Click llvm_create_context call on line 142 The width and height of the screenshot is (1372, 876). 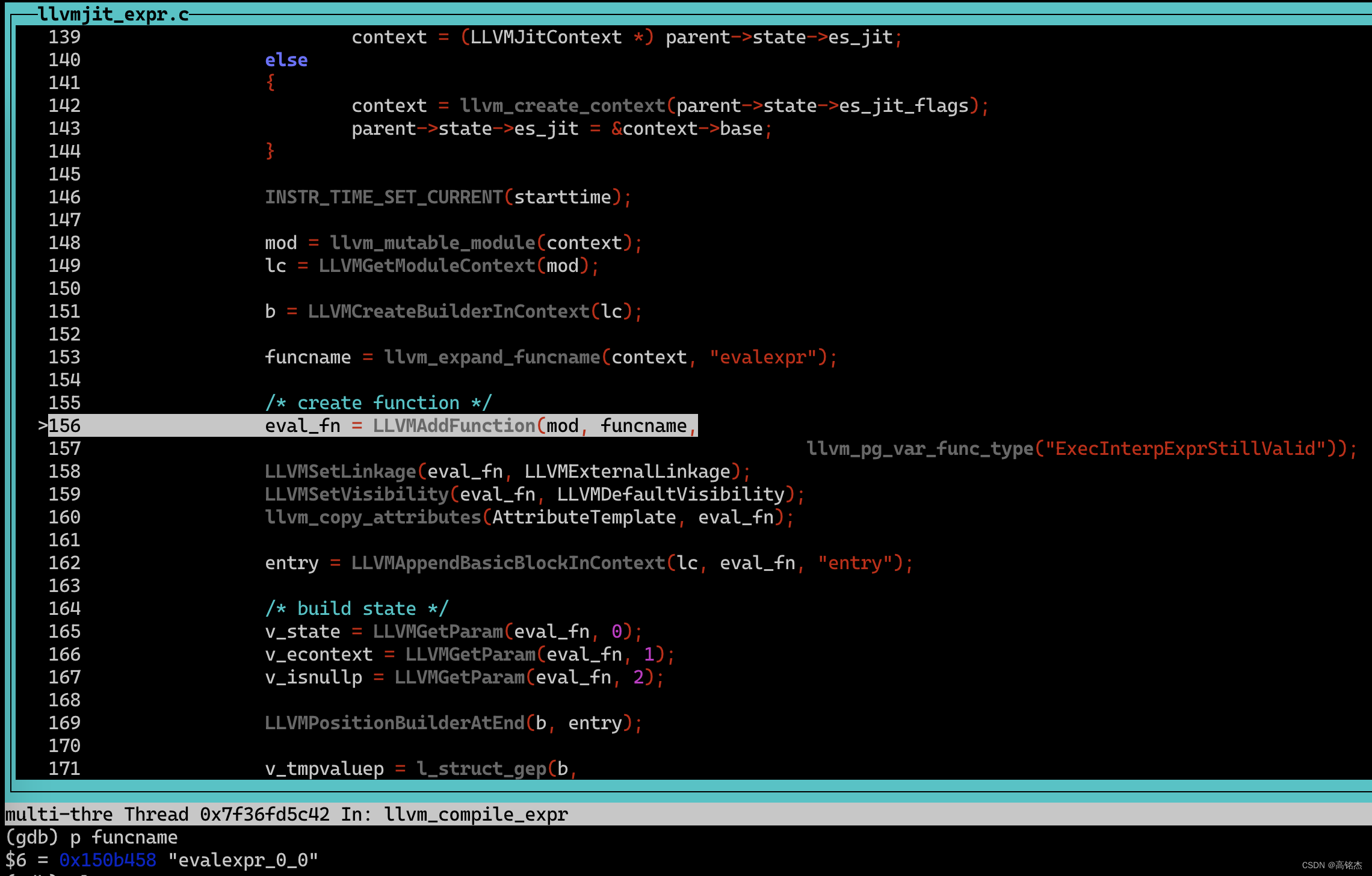[x=563, y=106]
